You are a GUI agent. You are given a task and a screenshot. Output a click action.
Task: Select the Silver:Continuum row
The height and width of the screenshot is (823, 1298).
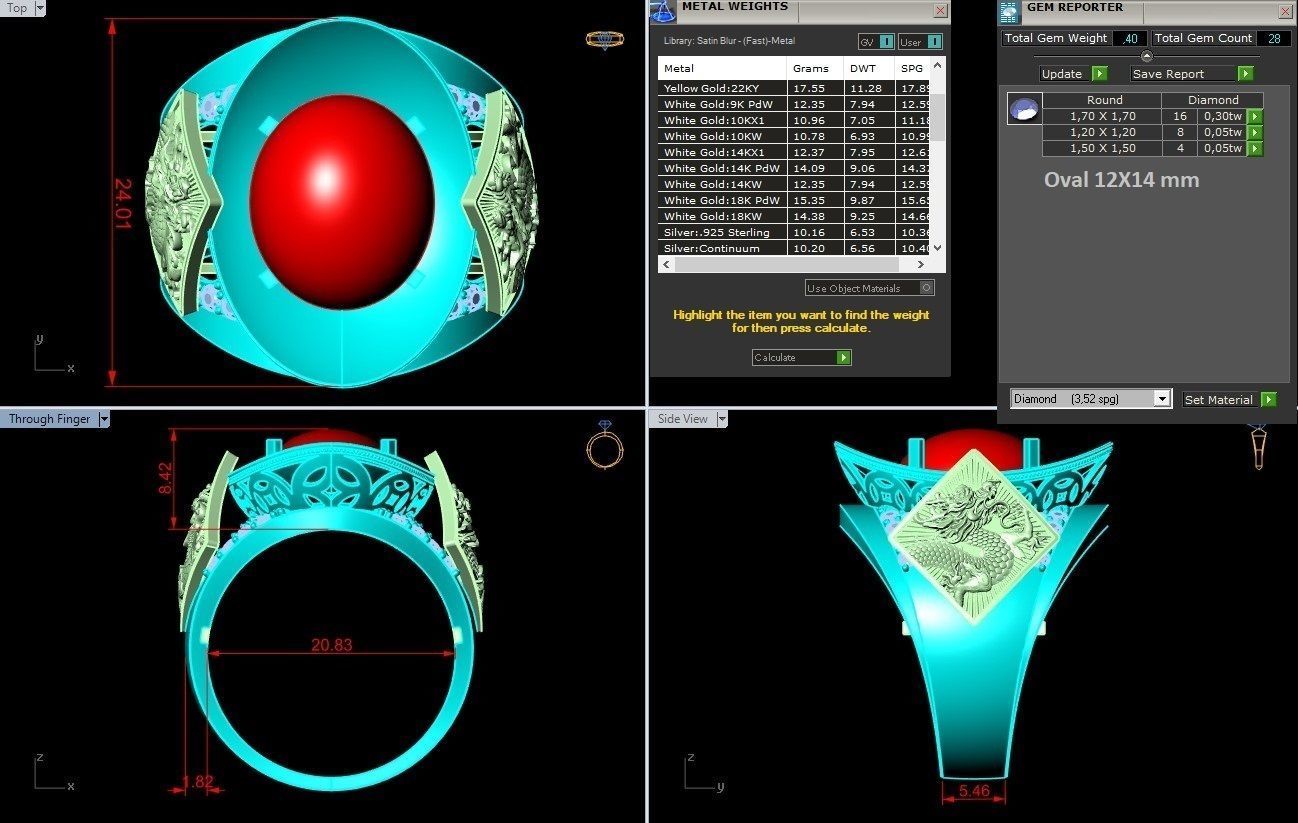tap(794, 248)
